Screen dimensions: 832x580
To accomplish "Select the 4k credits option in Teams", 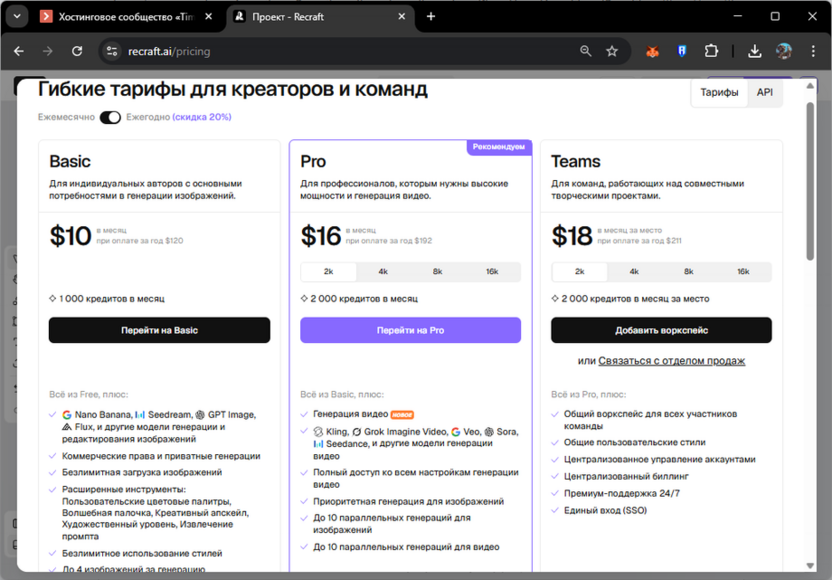I will 634,272.
